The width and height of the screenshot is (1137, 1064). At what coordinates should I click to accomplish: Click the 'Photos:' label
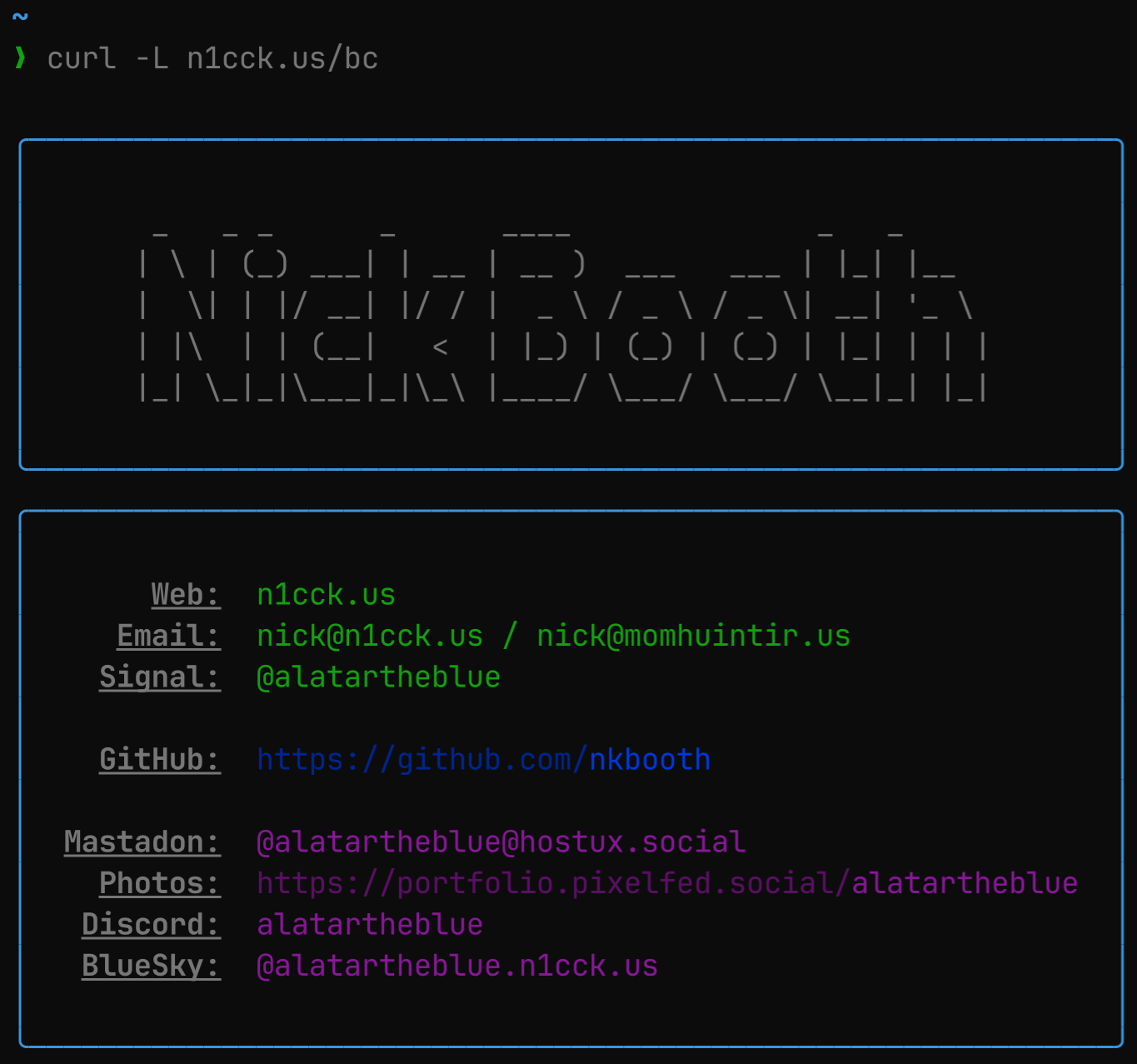point(160,883)
